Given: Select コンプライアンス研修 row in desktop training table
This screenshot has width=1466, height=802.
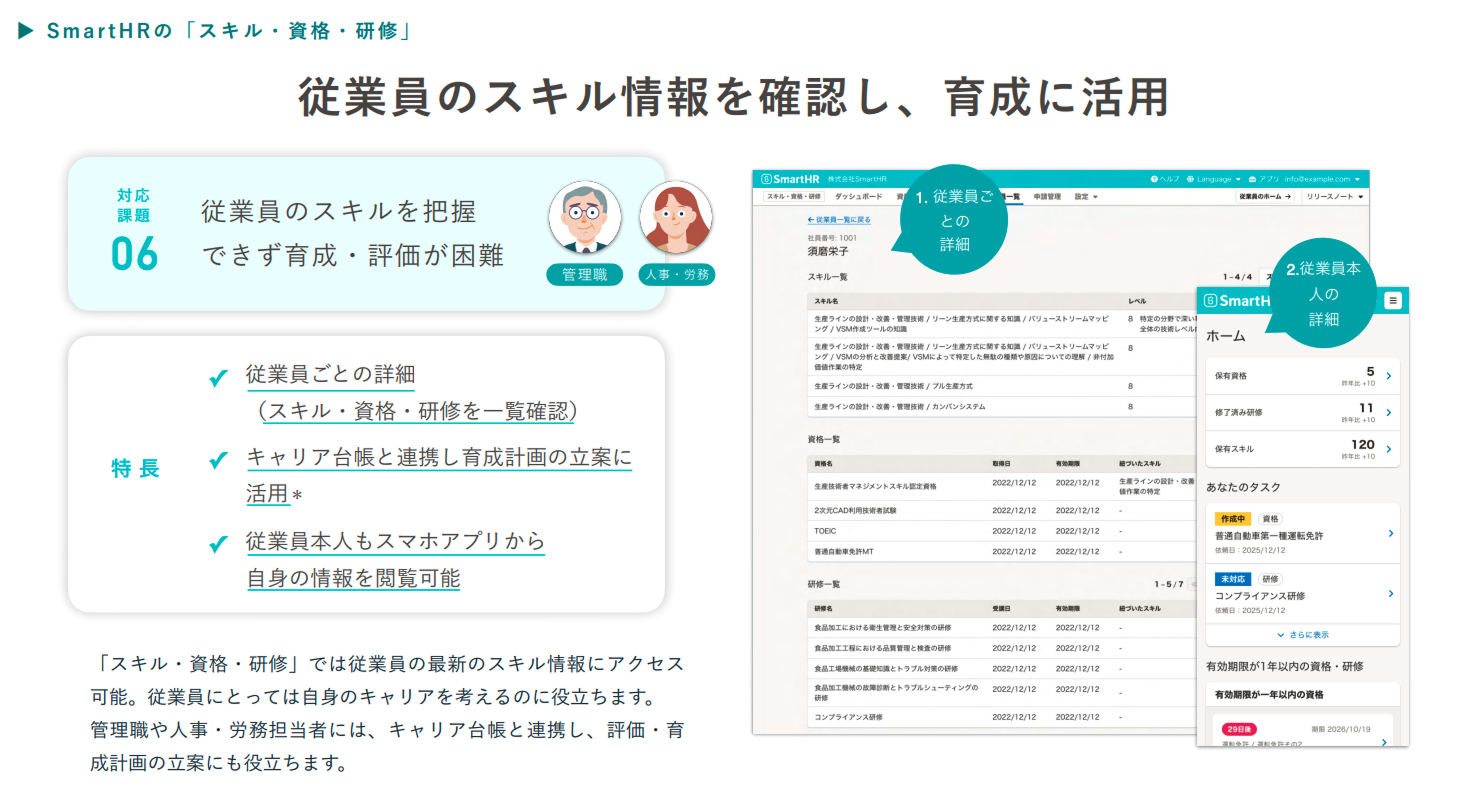Looking at the screenshot, I should pyautogui.click(x=1004, y=717).
